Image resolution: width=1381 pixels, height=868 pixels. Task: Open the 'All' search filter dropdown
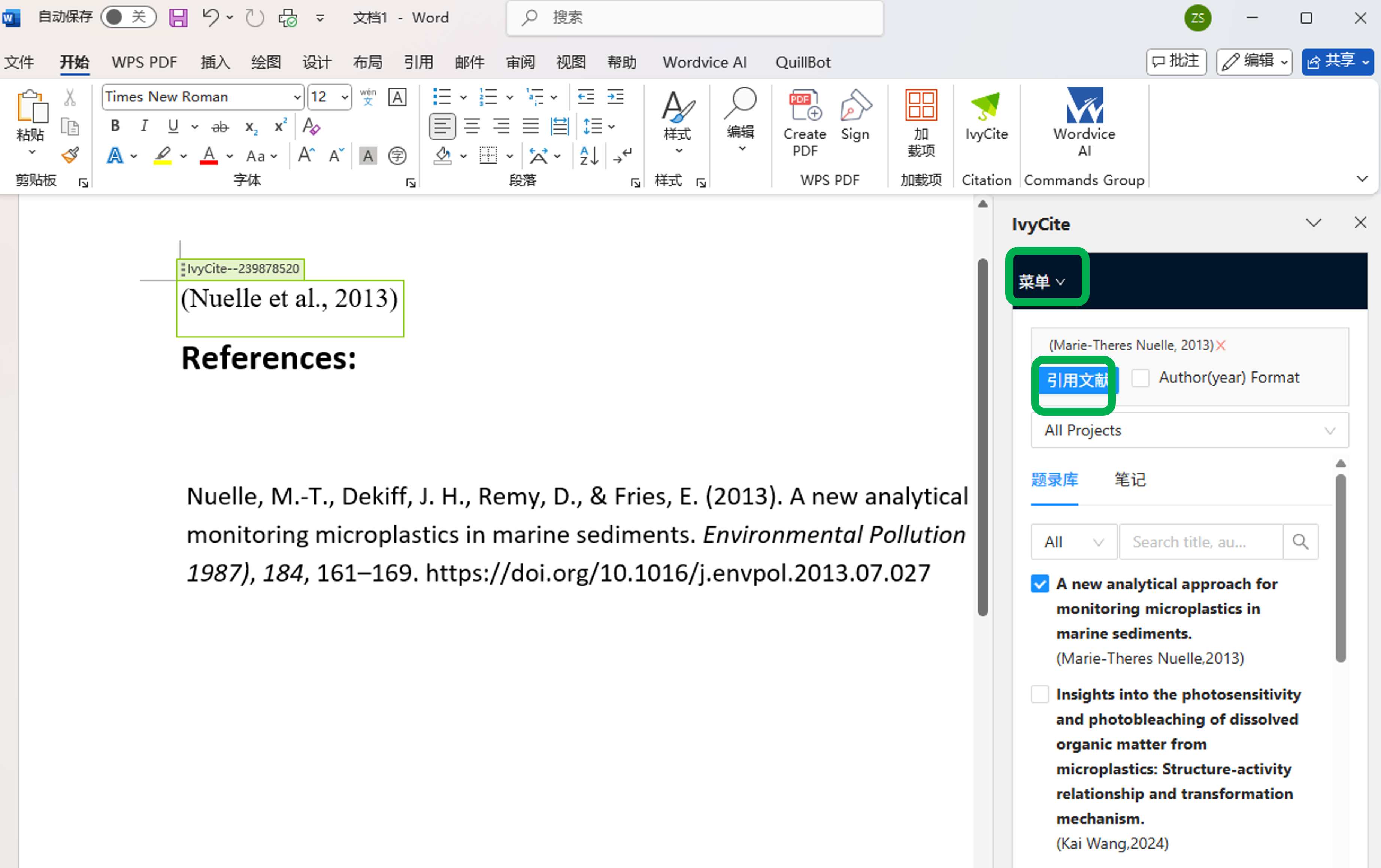point(1073,542)
